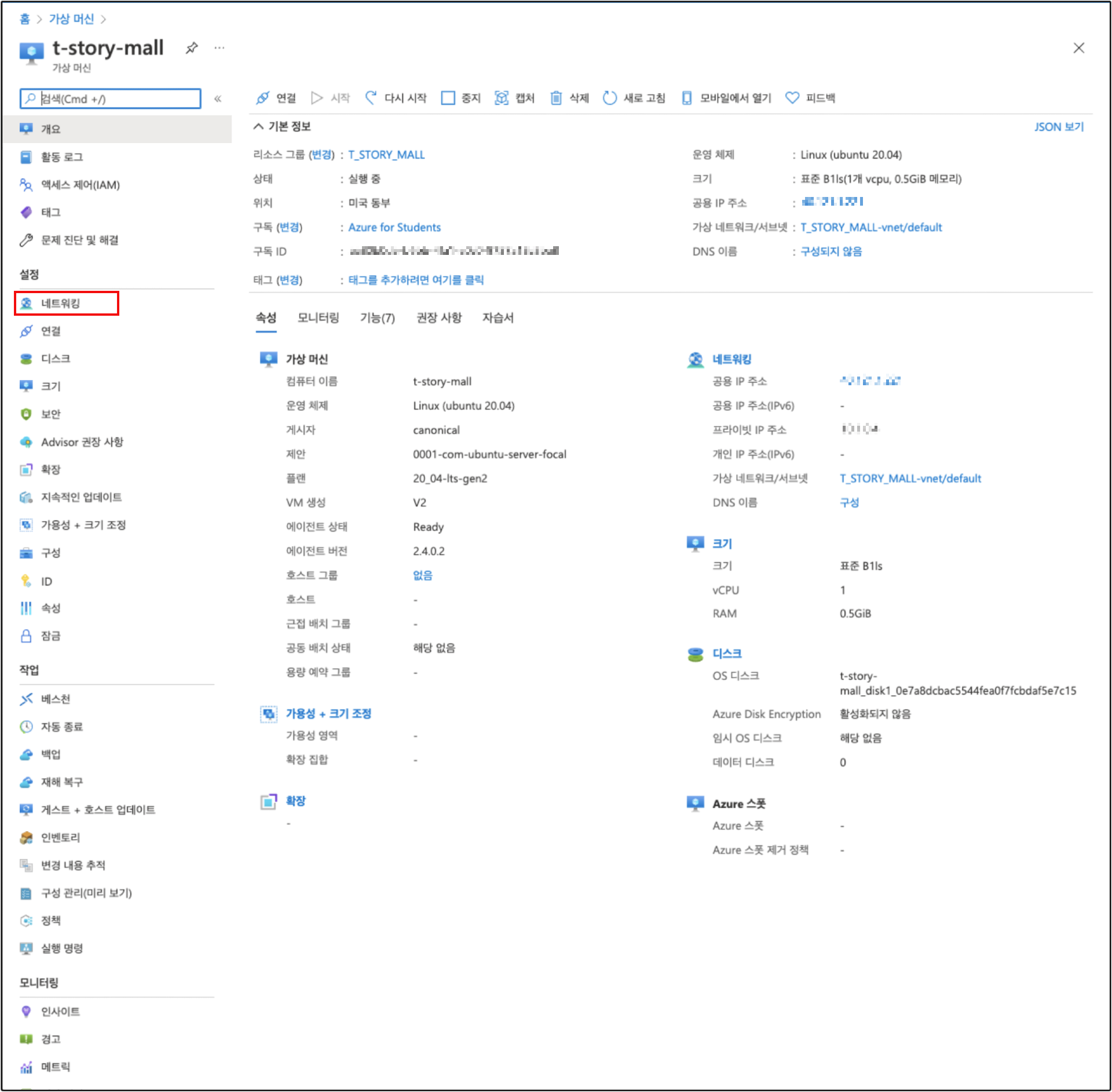Click the 피드백 heart icon
This screenshot has height=1092, width=1112.
[x=792, y=98]
